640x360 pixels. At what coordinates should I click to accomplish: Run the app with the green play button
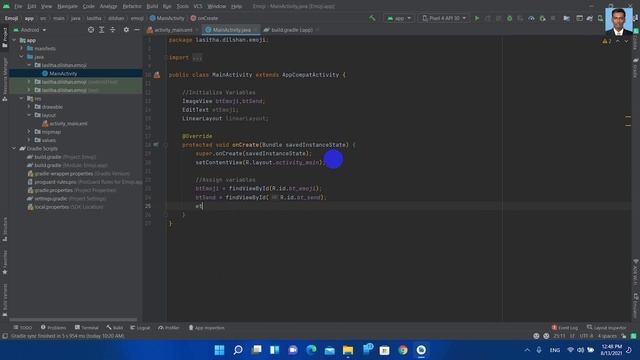point(477,18)
